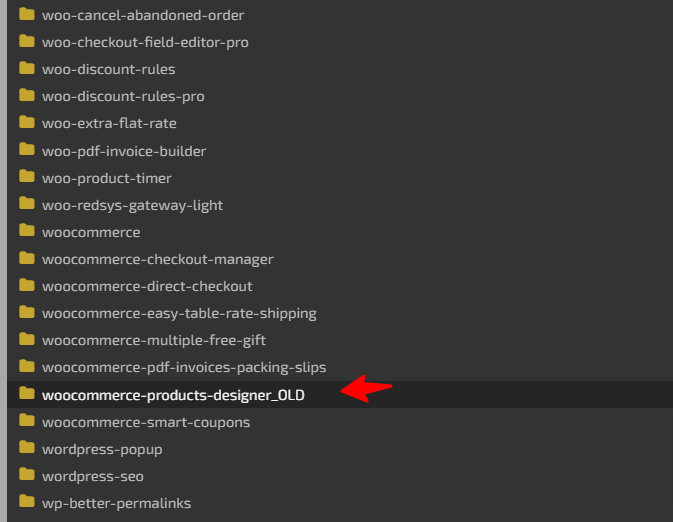Screen dimensions: 673x522
Task: Click folder icon of woocommerce-products-designer_OLD
Action: point(27,394)
